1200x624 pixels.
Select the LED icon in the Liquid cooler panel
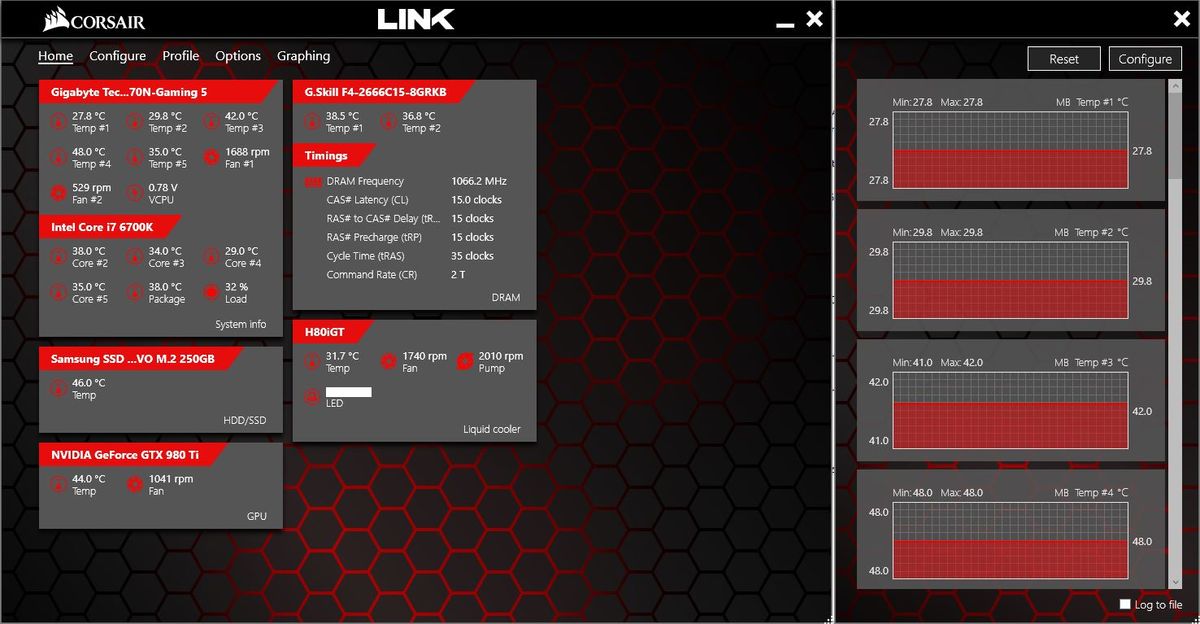[x=313, y=396]
